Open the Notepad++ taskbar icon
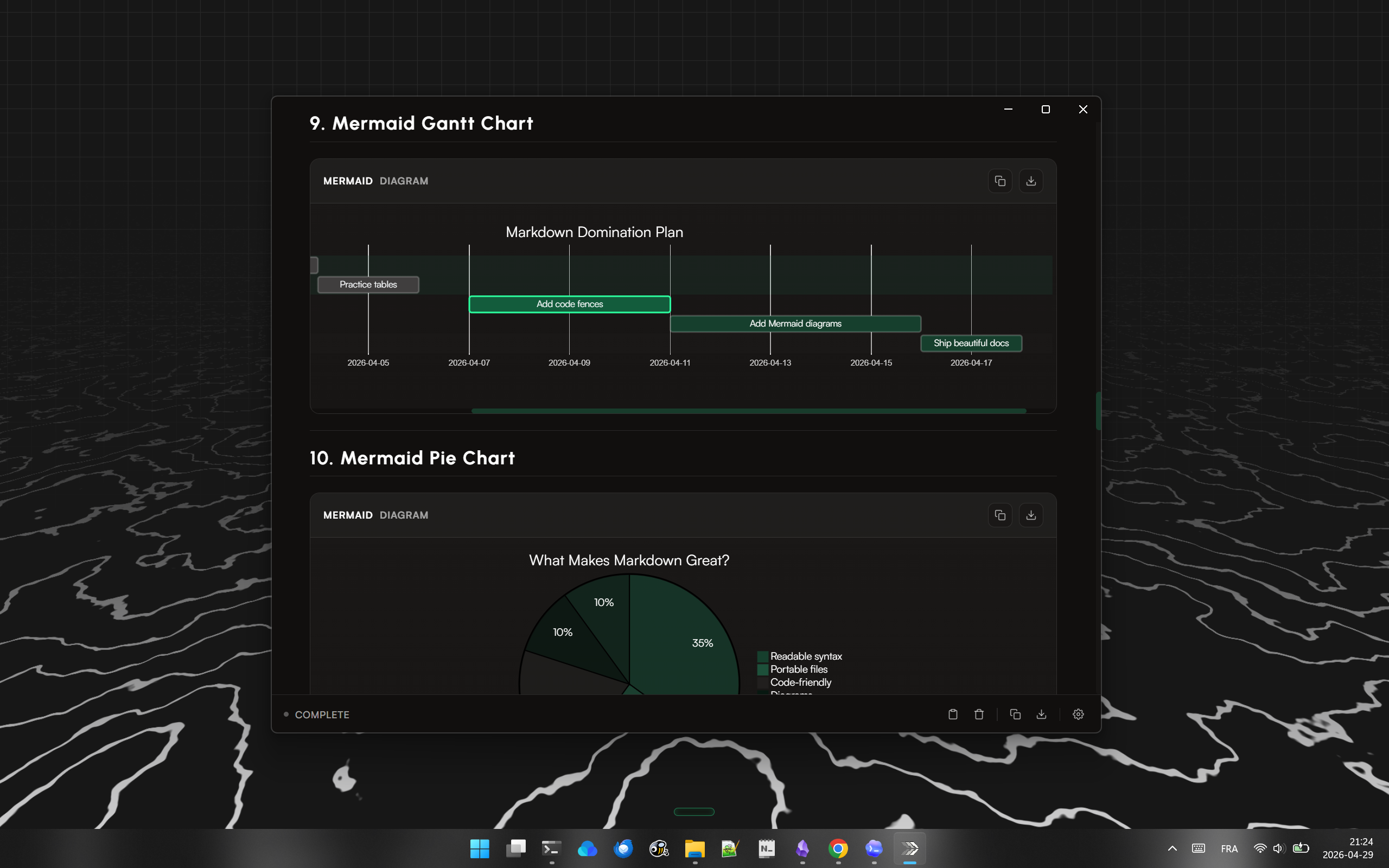The image size is (1389, 868). (x=730, y=848)
